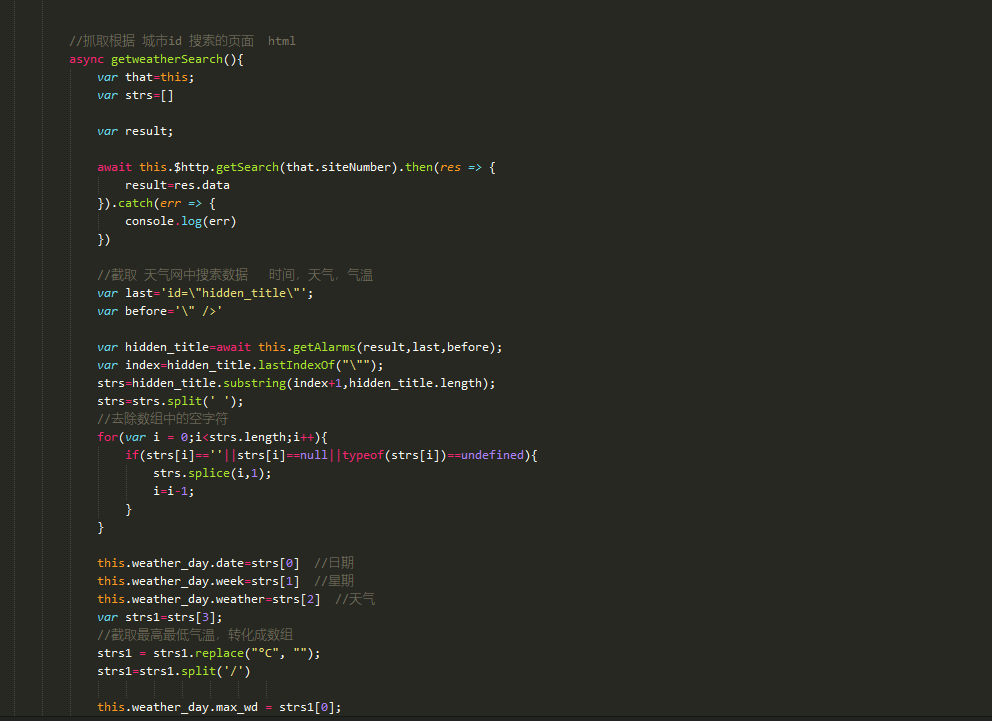Click the weather_day.date assignment line
Viewport: 992px width, 721px height.
225,563
